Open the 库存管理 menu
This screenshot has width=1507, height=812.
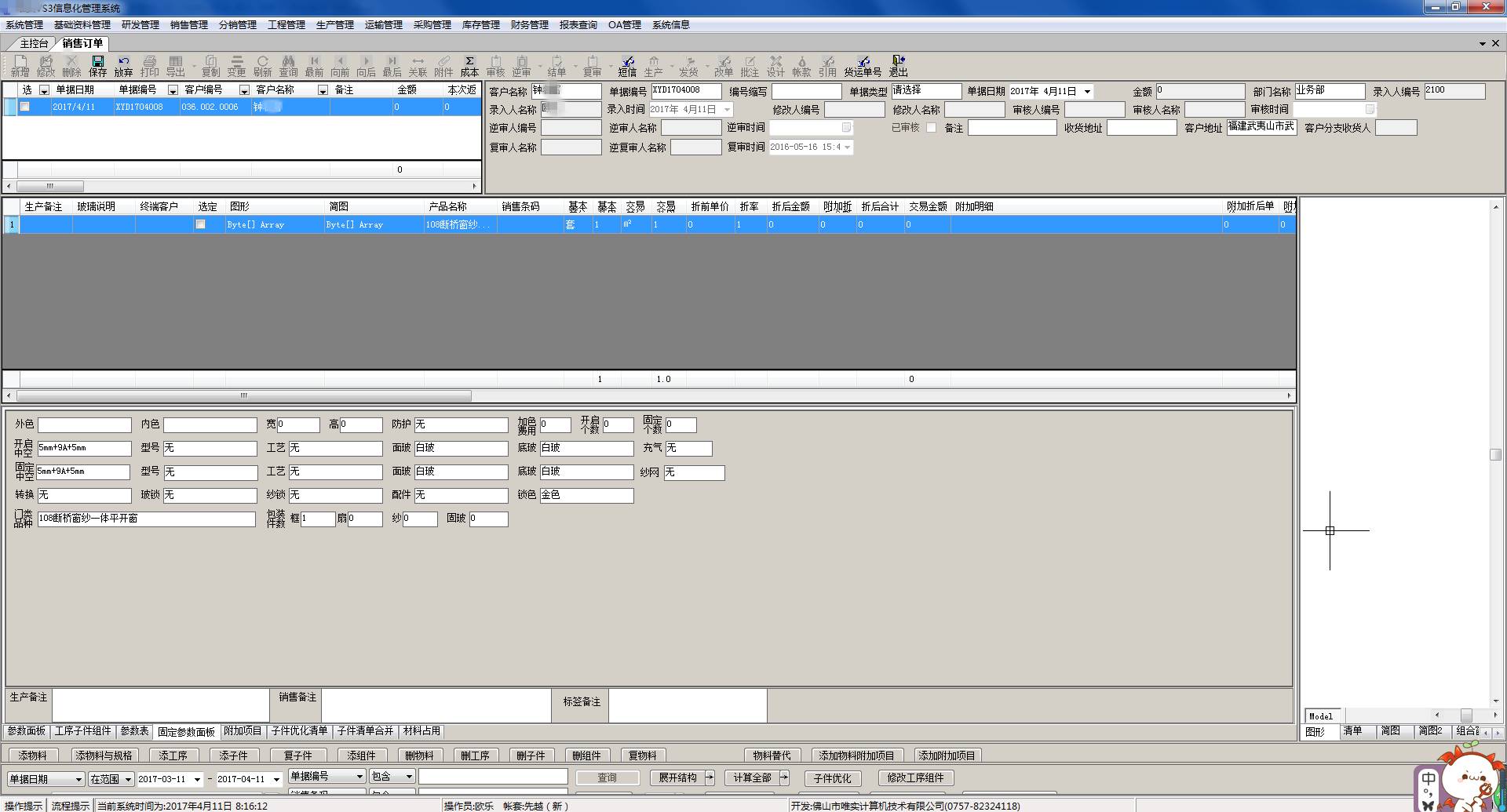coord(481,25)
